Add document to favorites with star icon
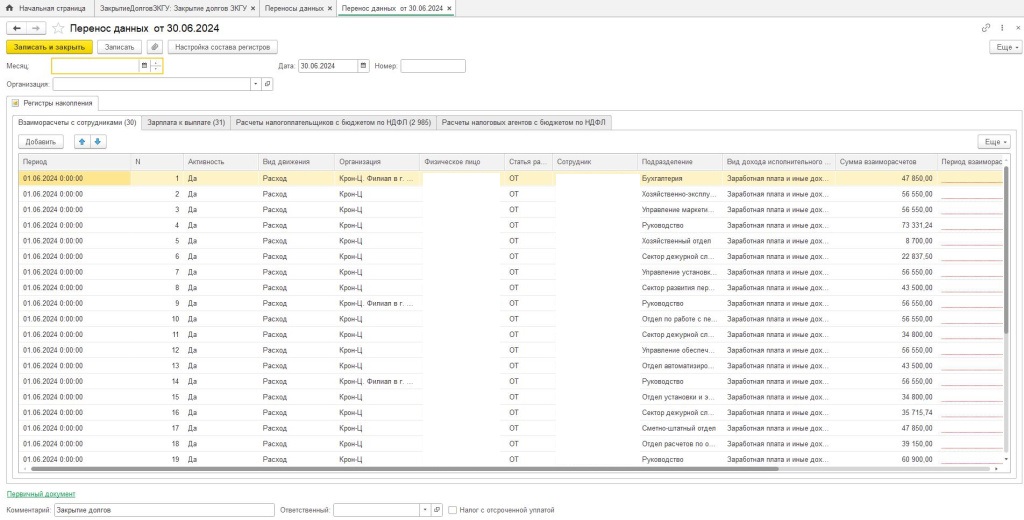Screen dimensions: 1024x520 point(59,28)
